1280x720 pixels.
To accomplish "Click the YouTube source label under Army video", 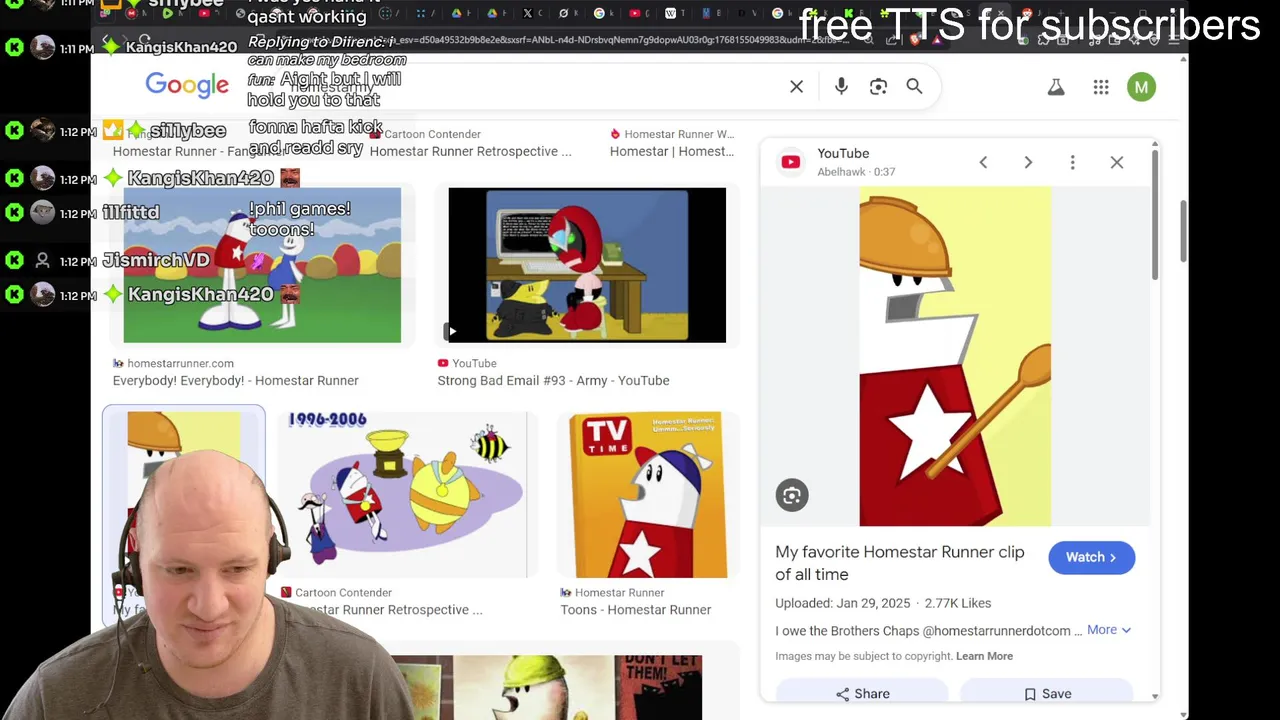I will (474, 363).
